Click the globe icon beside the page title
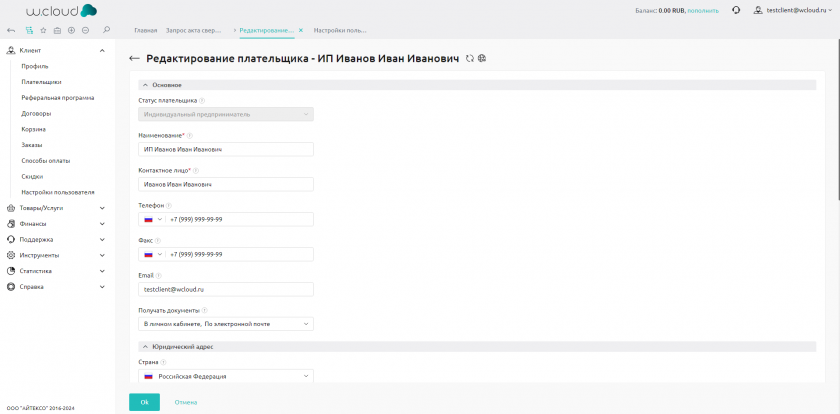 (482, 59)
